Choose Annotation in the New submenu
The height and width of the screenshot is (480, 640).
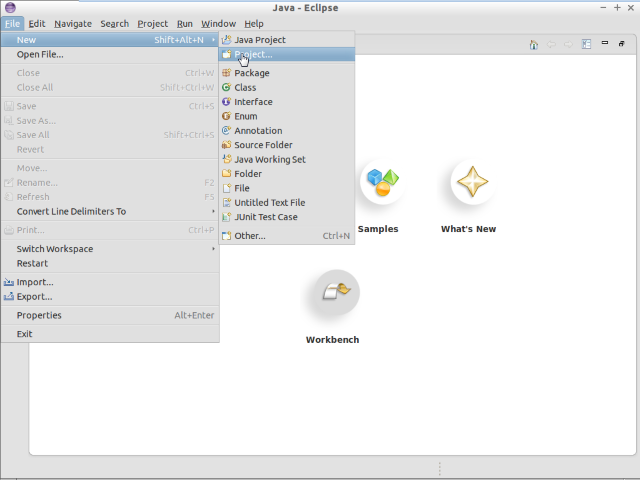287,131
